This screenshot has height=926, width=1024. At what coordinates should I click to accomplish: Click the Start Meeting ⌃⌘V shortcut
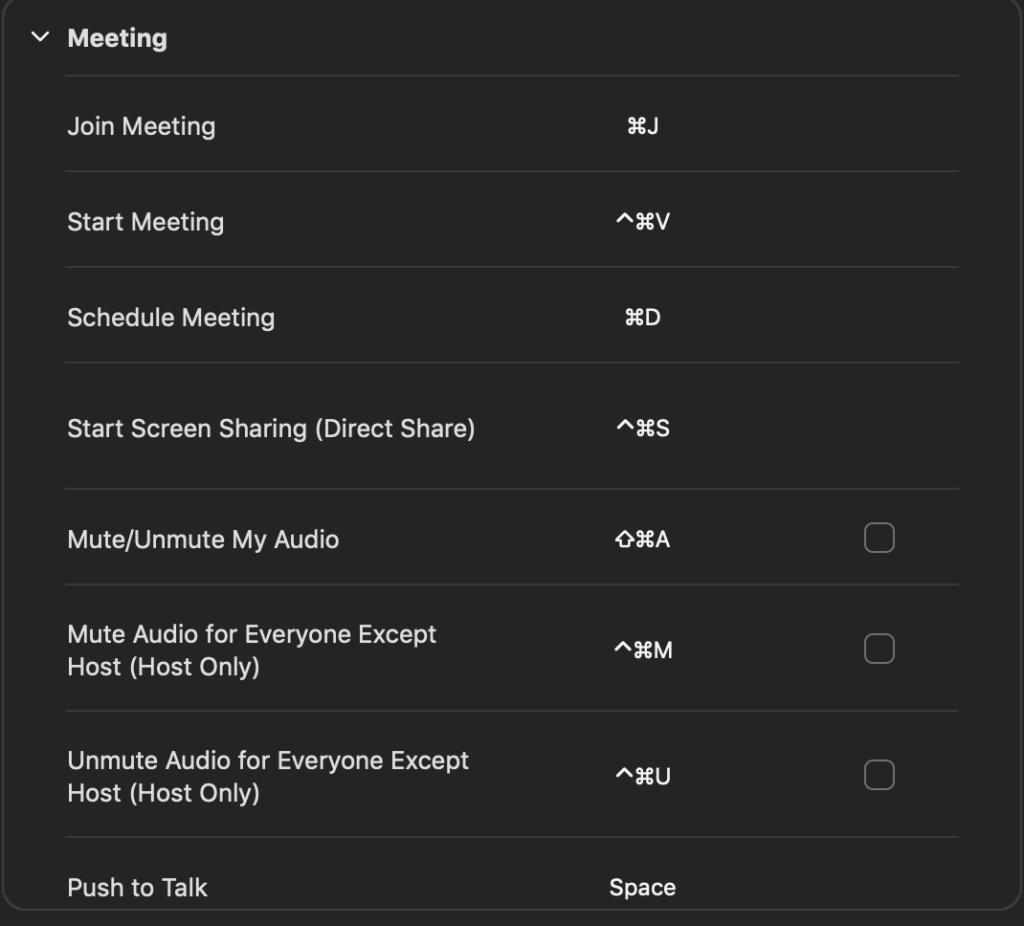pos(642,222)
